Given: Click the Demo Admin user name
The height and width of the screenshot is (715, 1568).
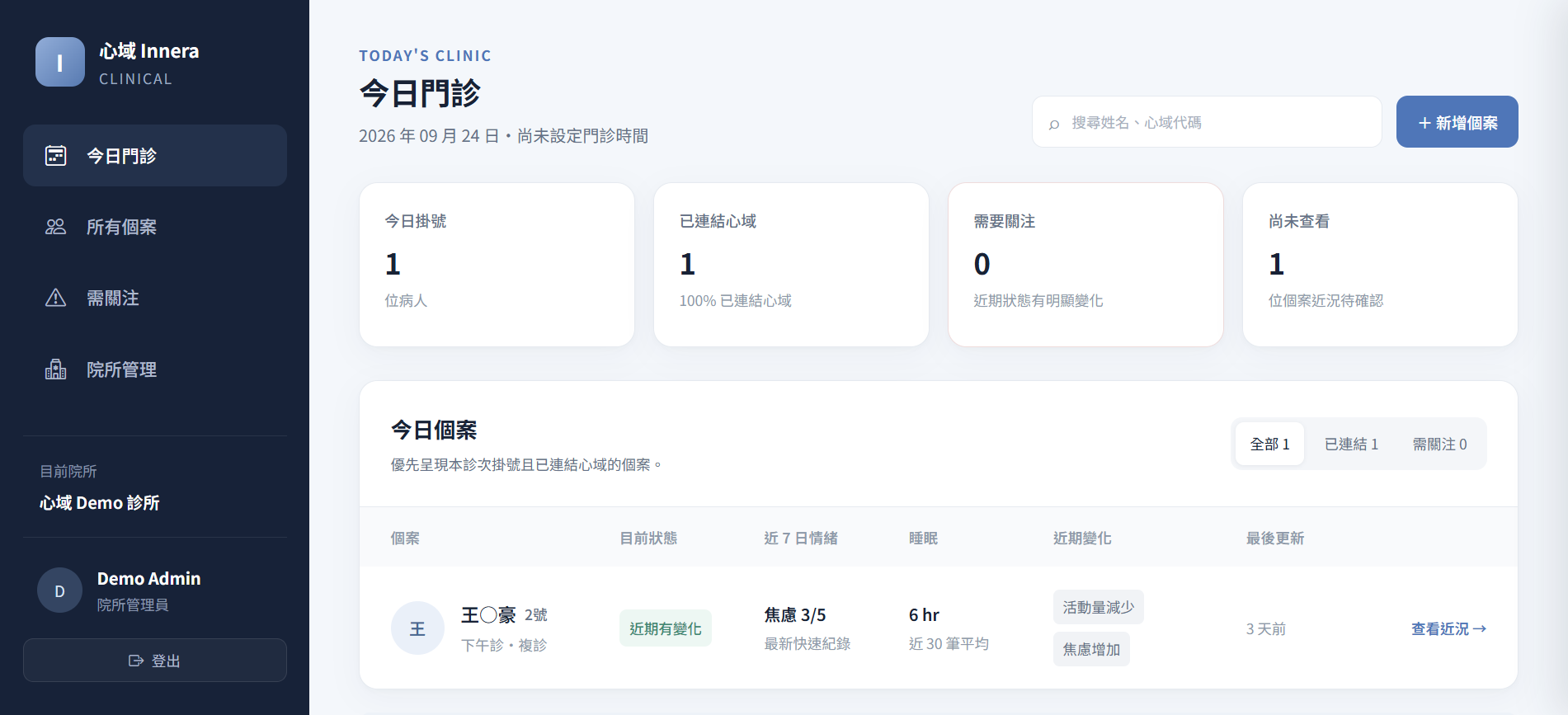Looking at the screenshot, I should coord(149,579).
